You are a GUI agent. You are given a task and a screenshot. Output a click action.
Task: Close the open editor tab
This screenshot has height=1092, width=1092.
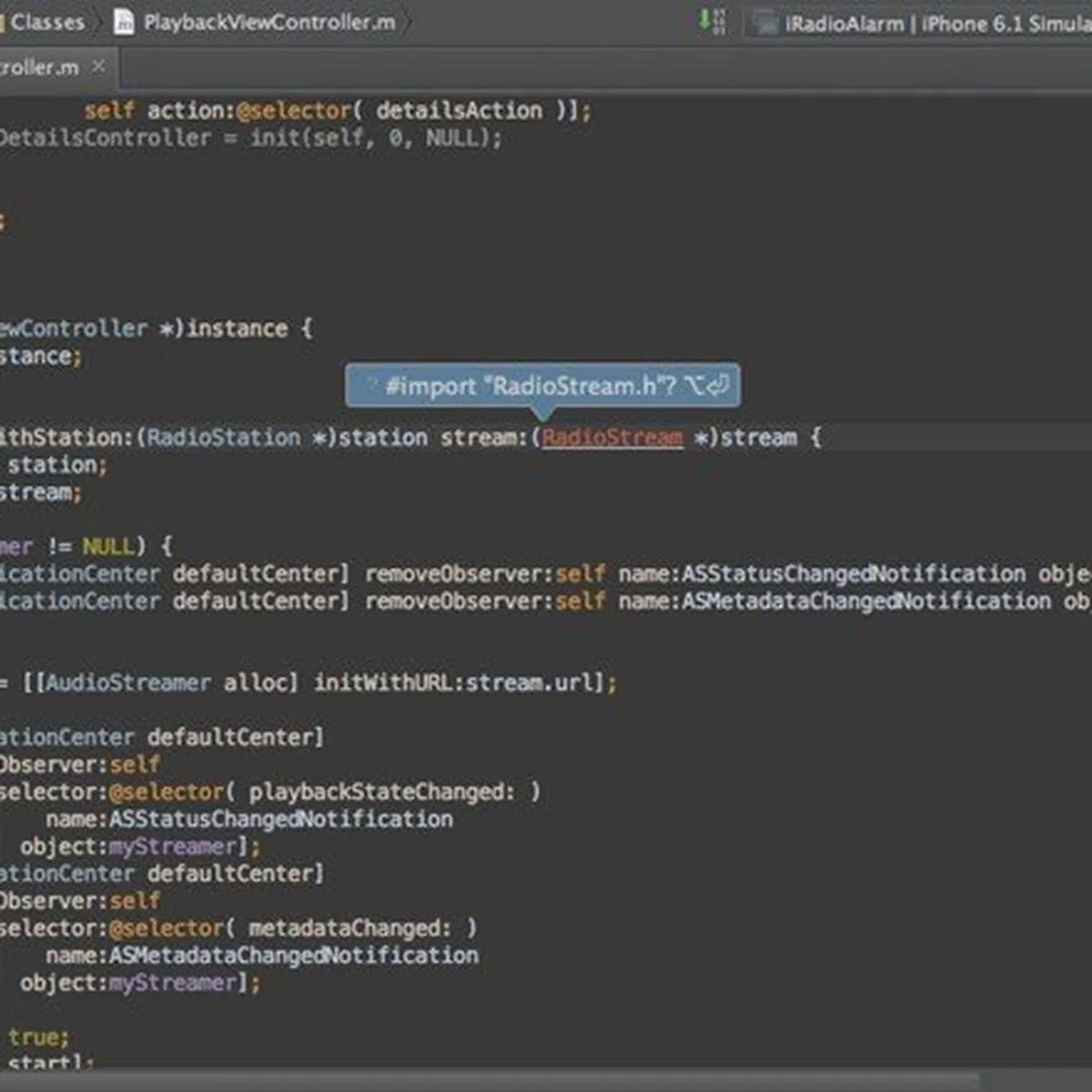[98, 66]
